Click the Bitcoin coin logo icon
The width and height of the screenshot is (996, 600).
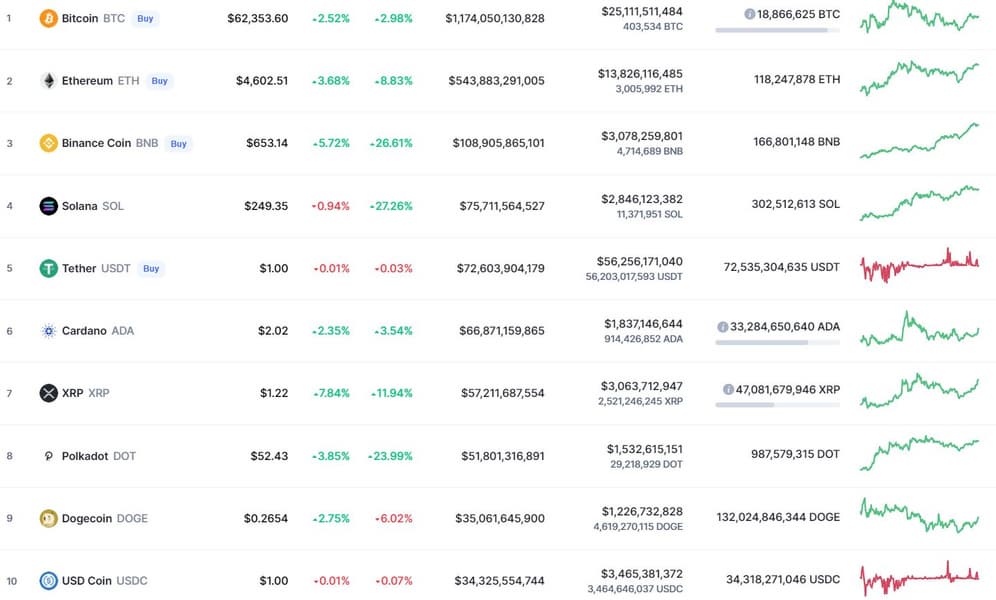click(x=48, y=18)
